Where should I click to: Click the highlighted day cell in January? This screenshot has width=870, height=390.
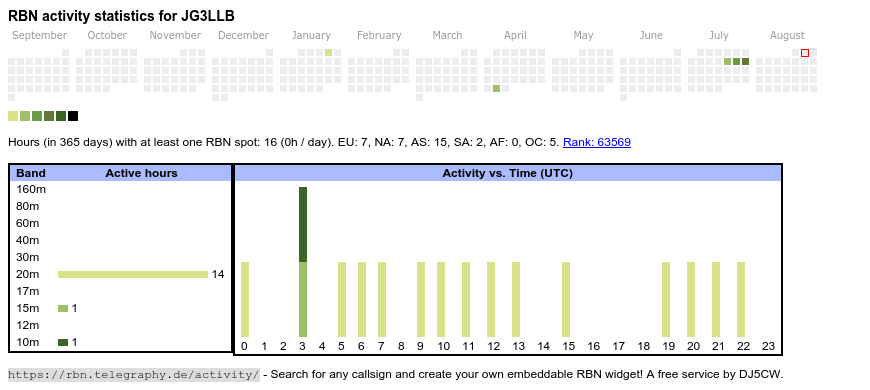(x=328, y=53)
